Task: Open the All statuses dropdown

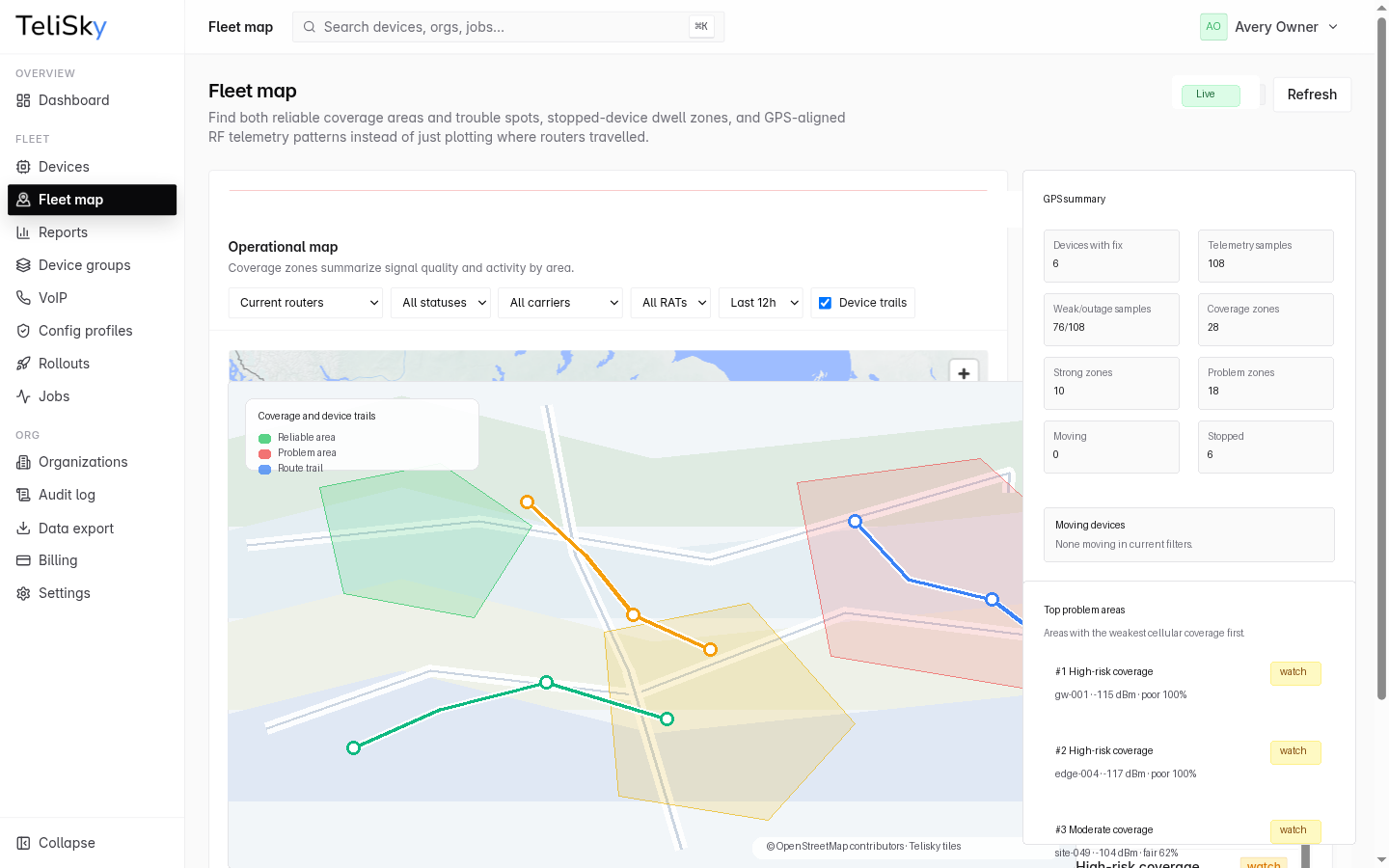Action: [441, 303]
